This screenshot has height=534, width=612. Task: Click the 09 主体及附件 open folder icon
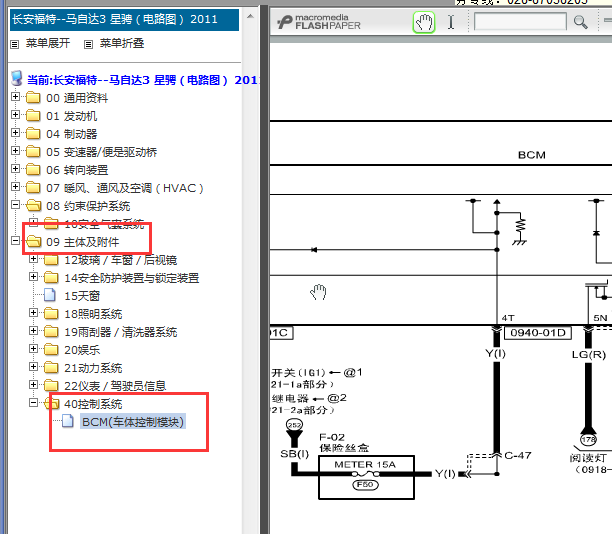pos(34,242)
